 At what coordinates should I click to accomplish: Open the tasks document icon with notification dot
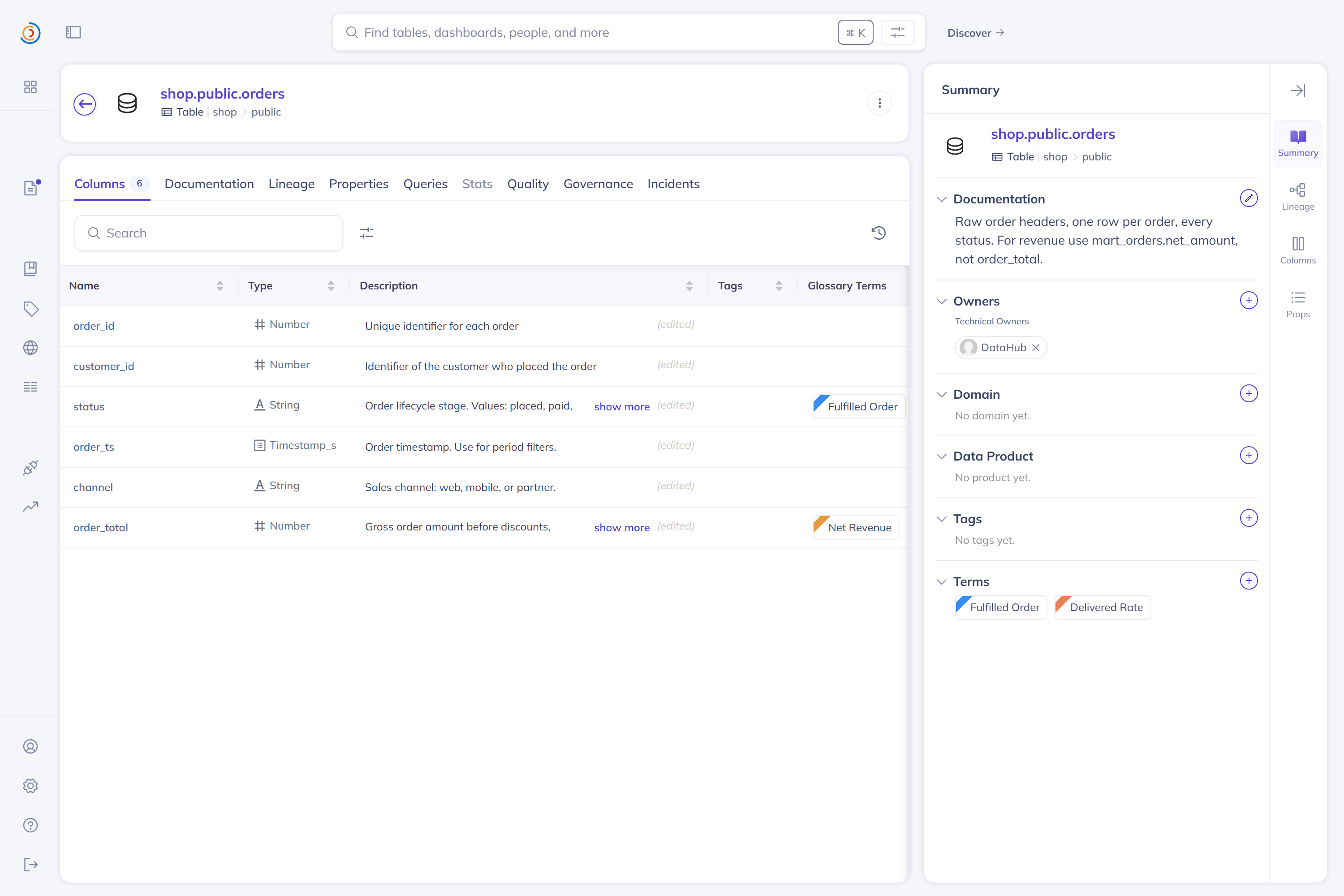(31, 187)
